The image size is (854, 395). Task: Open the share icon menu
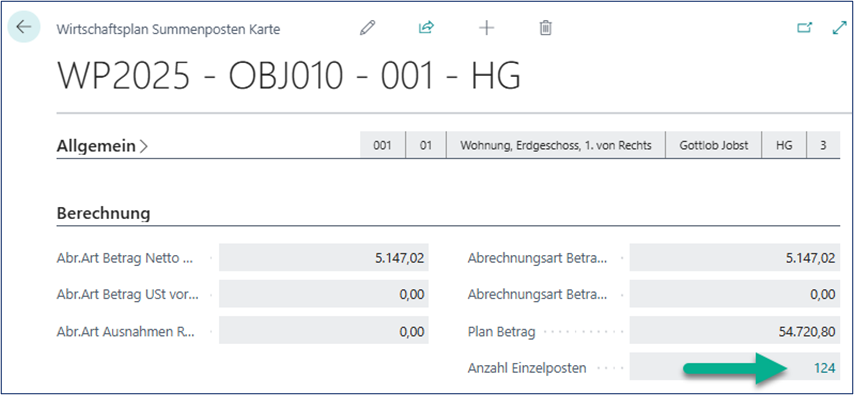[426, 28]
